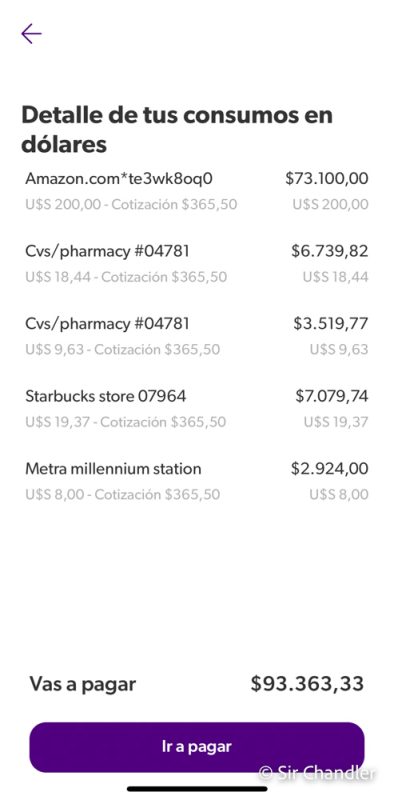Click the U$S 18,44 Cotización $365,50 line
This screenshot has height=800, width=394.
click(126, 277)
